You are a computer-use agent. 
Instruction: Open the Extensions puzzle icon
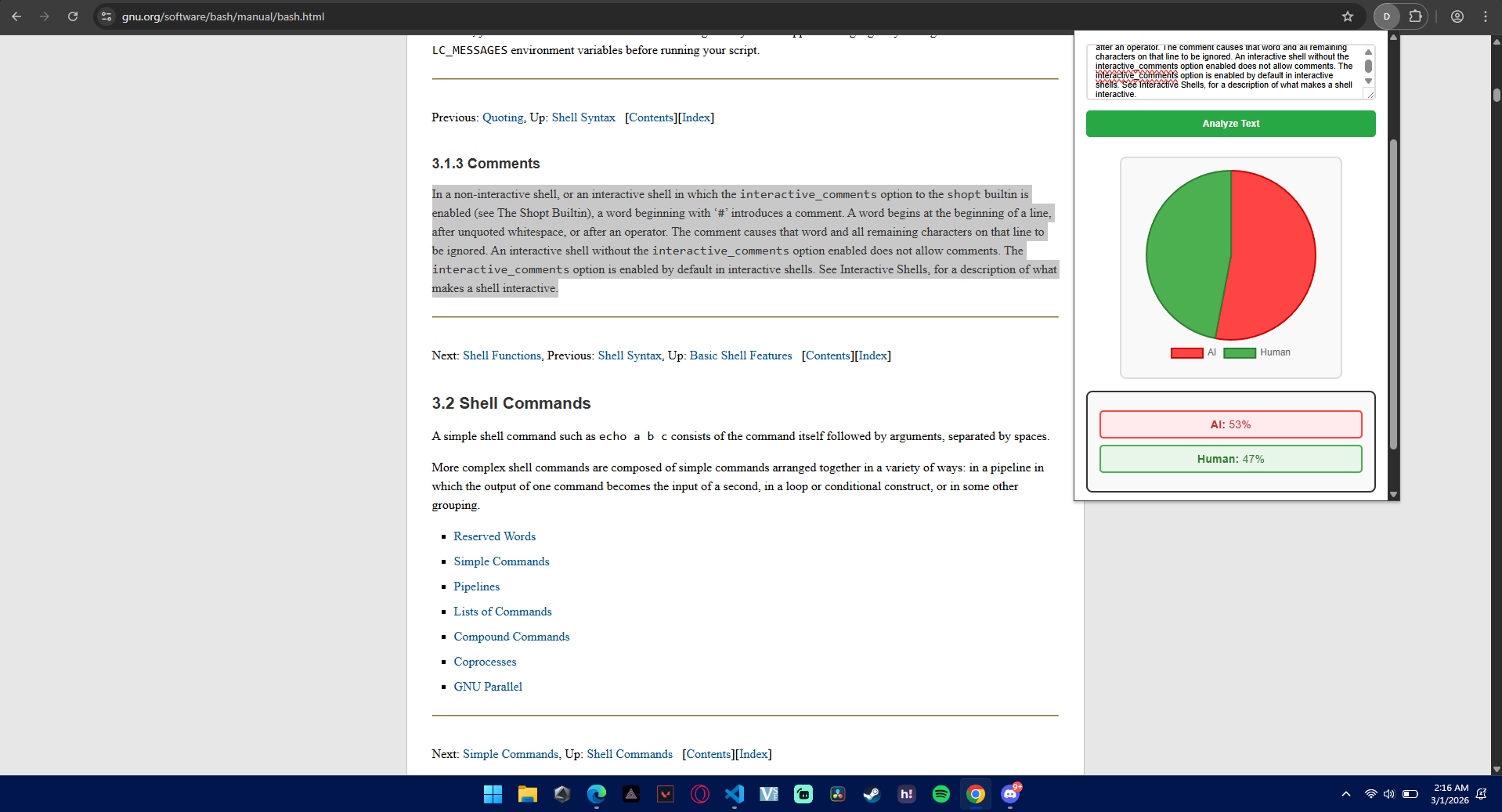pyautogui.click(x=1415, y=16)
